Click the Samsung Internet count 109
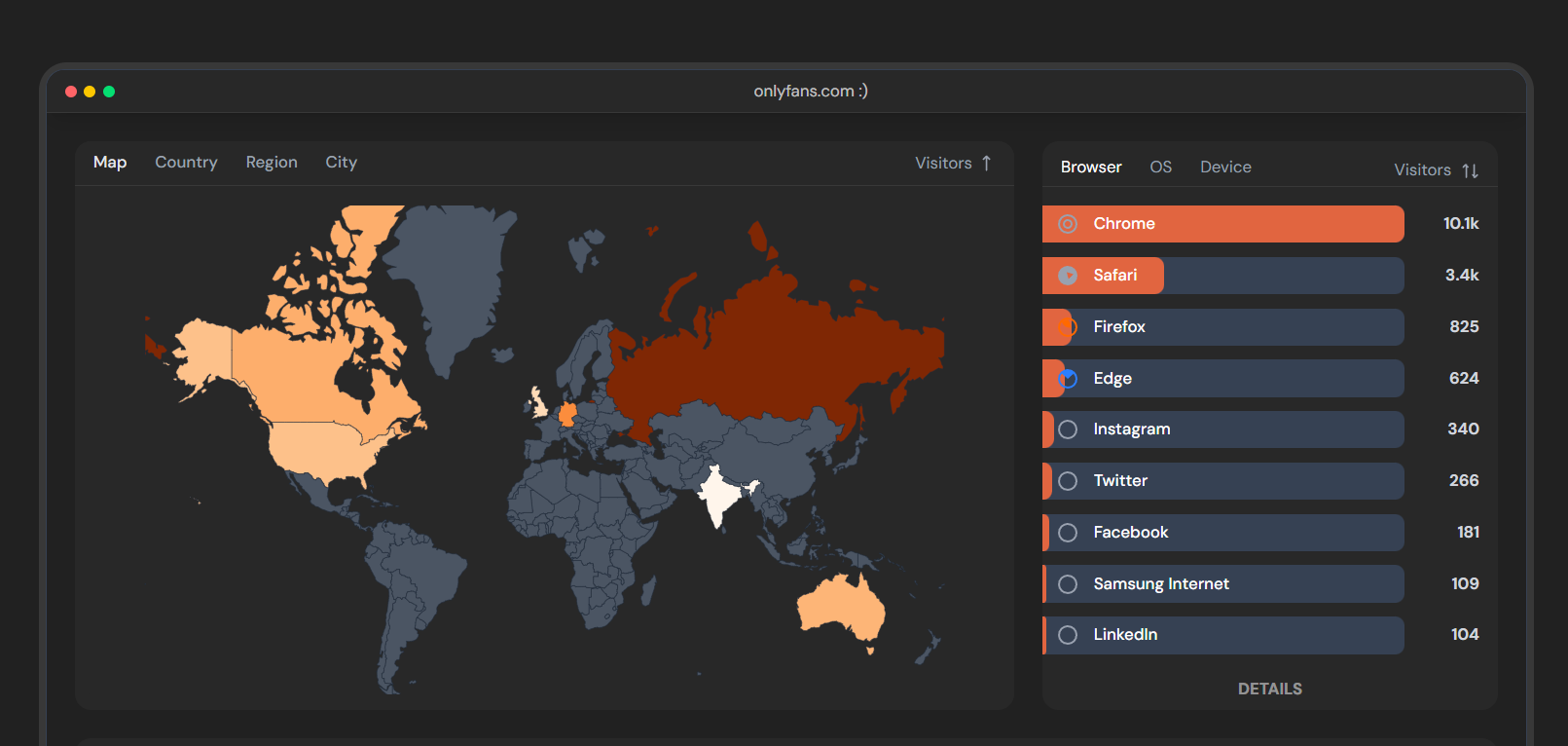 pos(1465,584)
